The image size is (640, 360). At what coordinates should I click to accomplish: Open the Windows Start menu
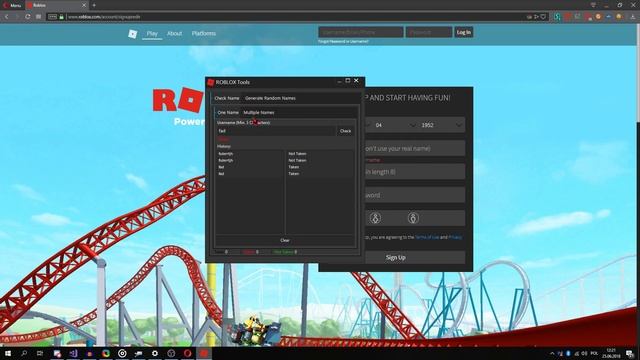(x=8, y=353)
